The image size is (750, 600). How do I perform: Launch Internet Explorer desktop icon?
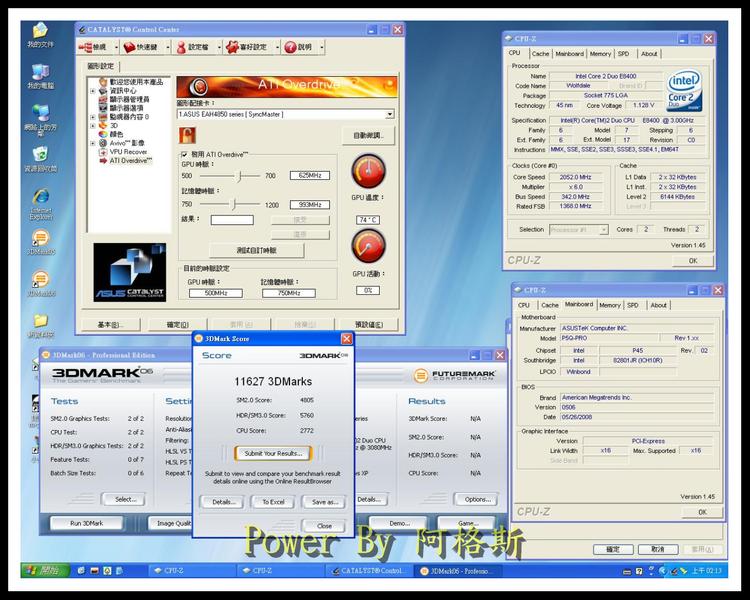coord(41,203)
